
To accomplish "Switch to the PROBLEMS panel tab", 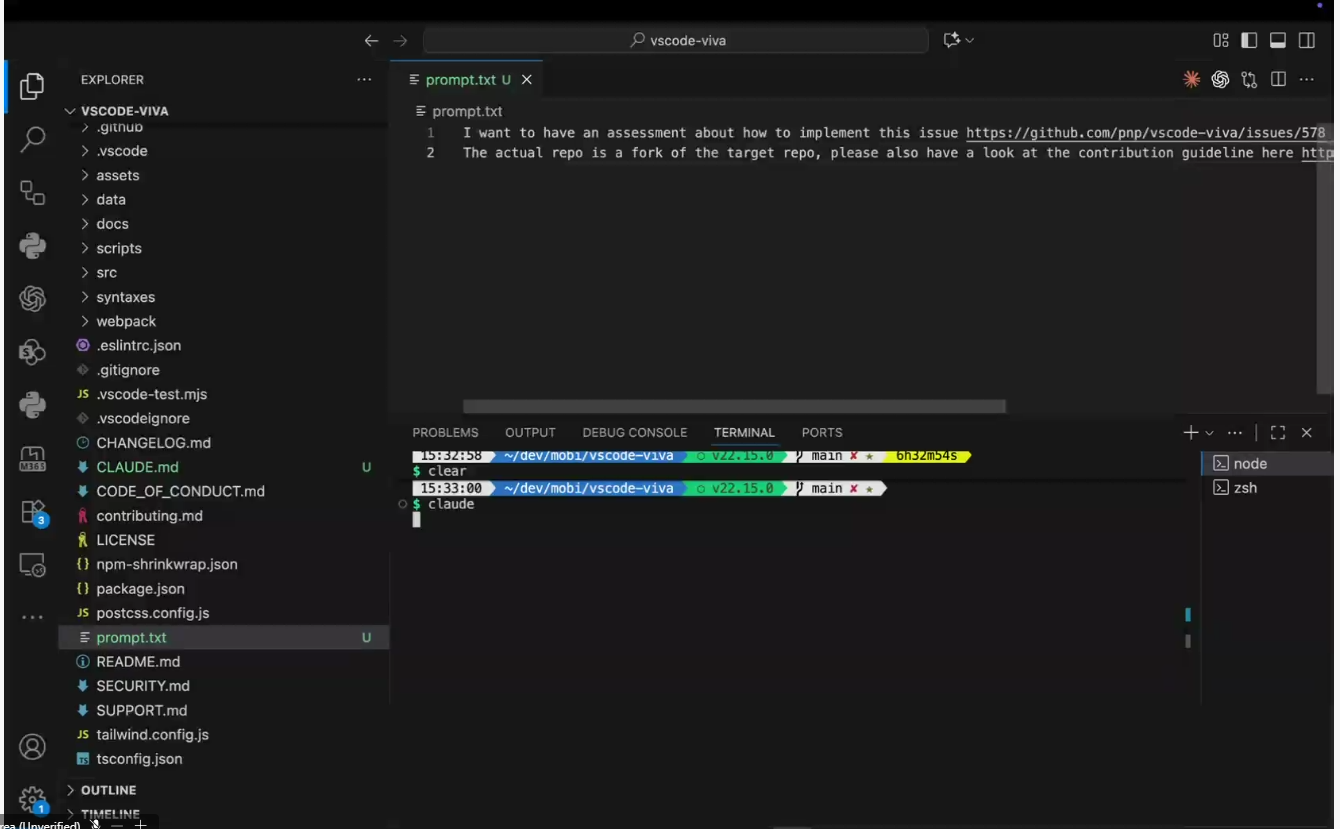I will tap(445, 433).
